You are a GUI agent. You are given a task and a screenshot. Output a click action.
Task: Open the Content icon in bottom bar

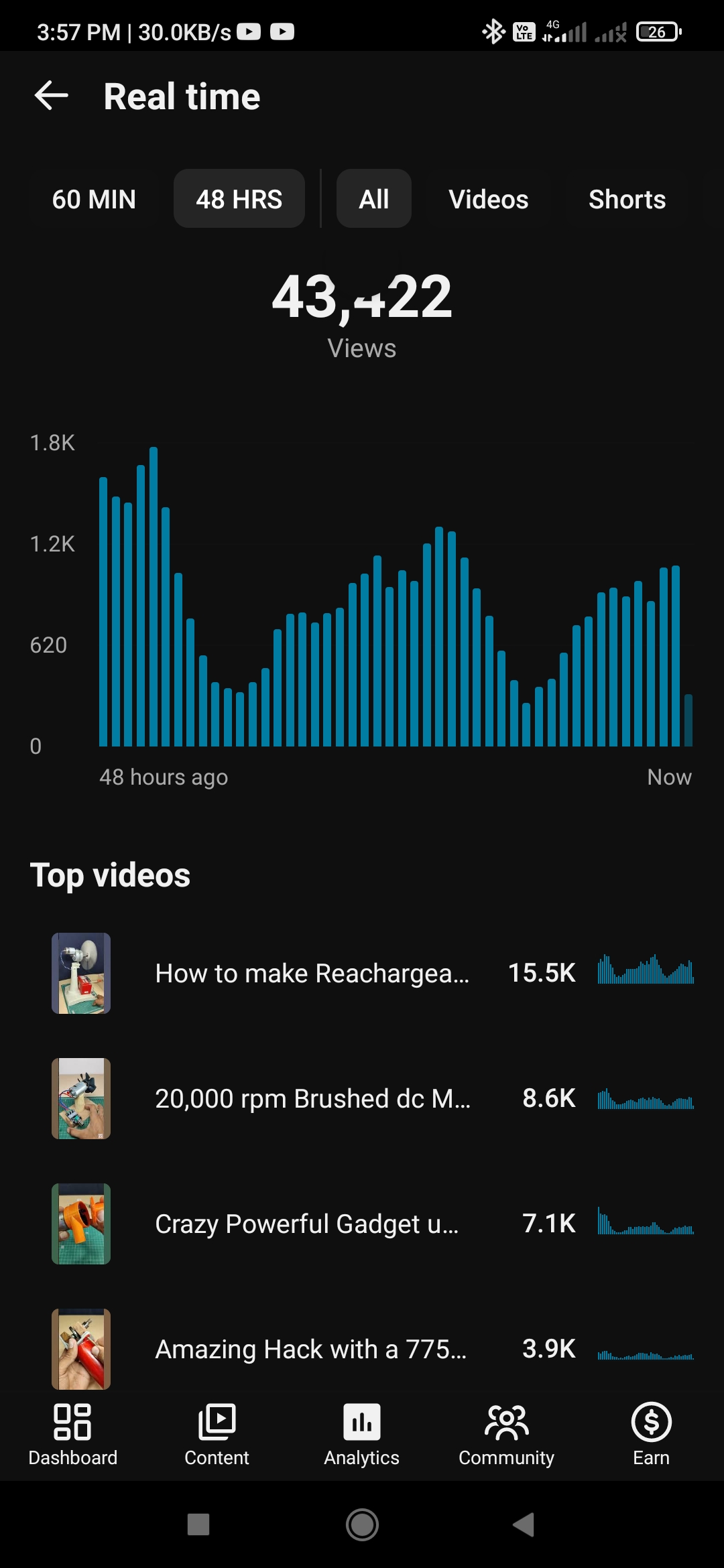(x=217, y=1422)
